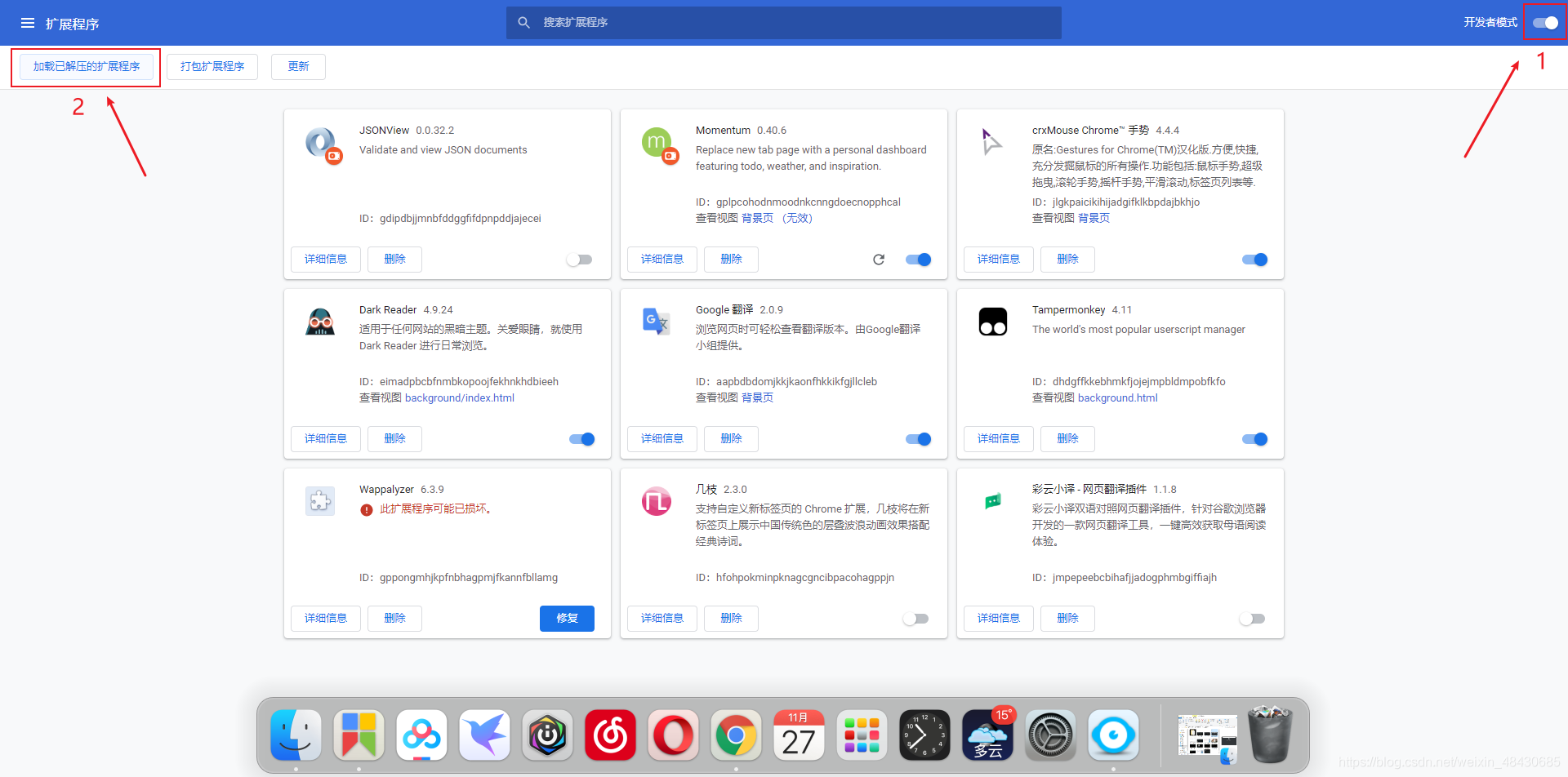The width and height of the screenshot is (1568, 777).
Task: Disable the Momentum extension
Action: coord(918,260)
